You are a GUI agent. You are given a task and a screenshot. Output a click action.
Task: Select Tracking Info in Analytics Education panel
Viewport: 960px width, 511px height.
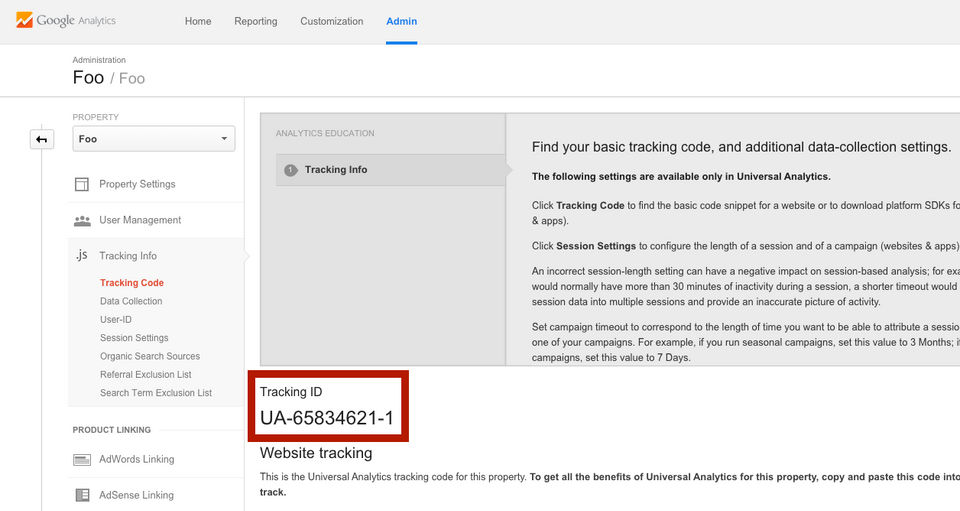tap(391, 170)
